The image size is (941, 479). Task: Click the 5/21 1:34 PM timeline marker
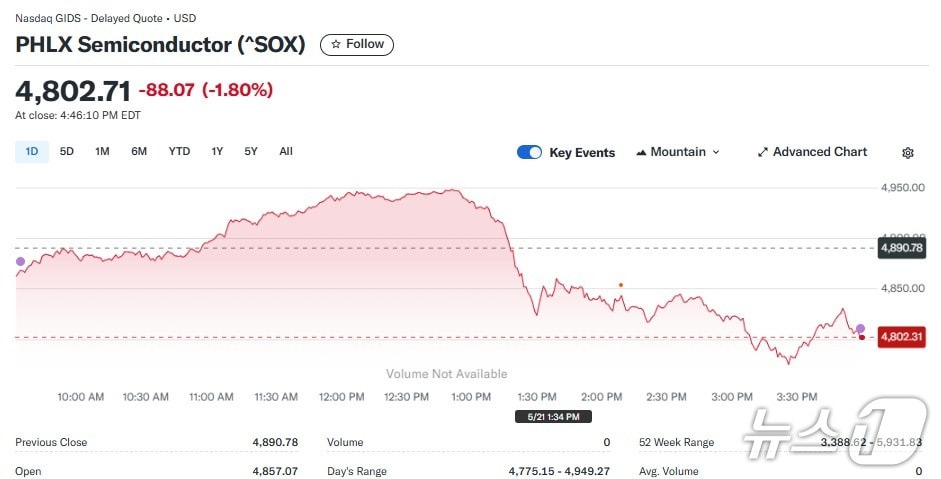(553, 416)
